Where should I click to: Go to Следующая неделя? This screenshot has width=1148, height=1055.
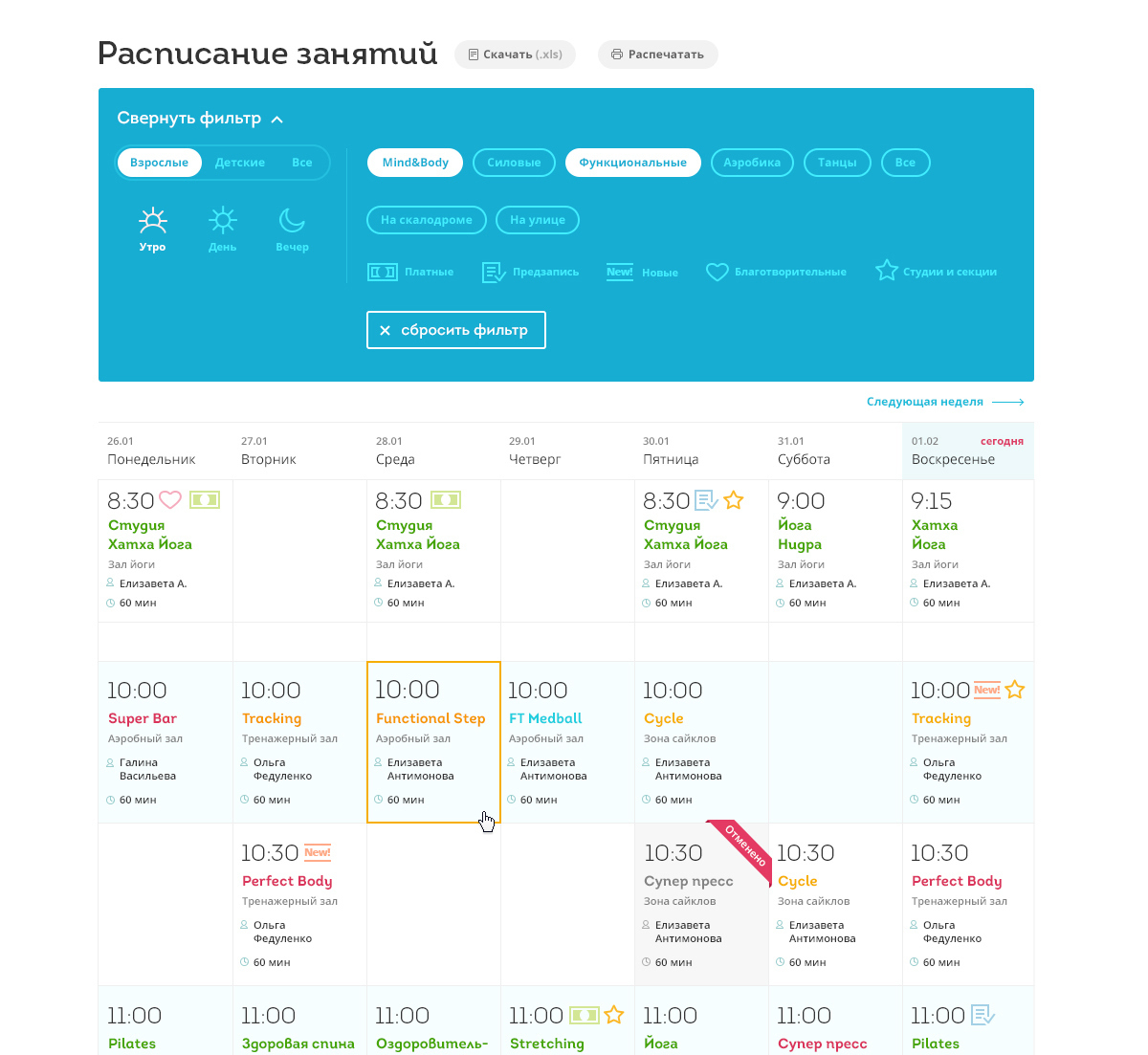944,402
